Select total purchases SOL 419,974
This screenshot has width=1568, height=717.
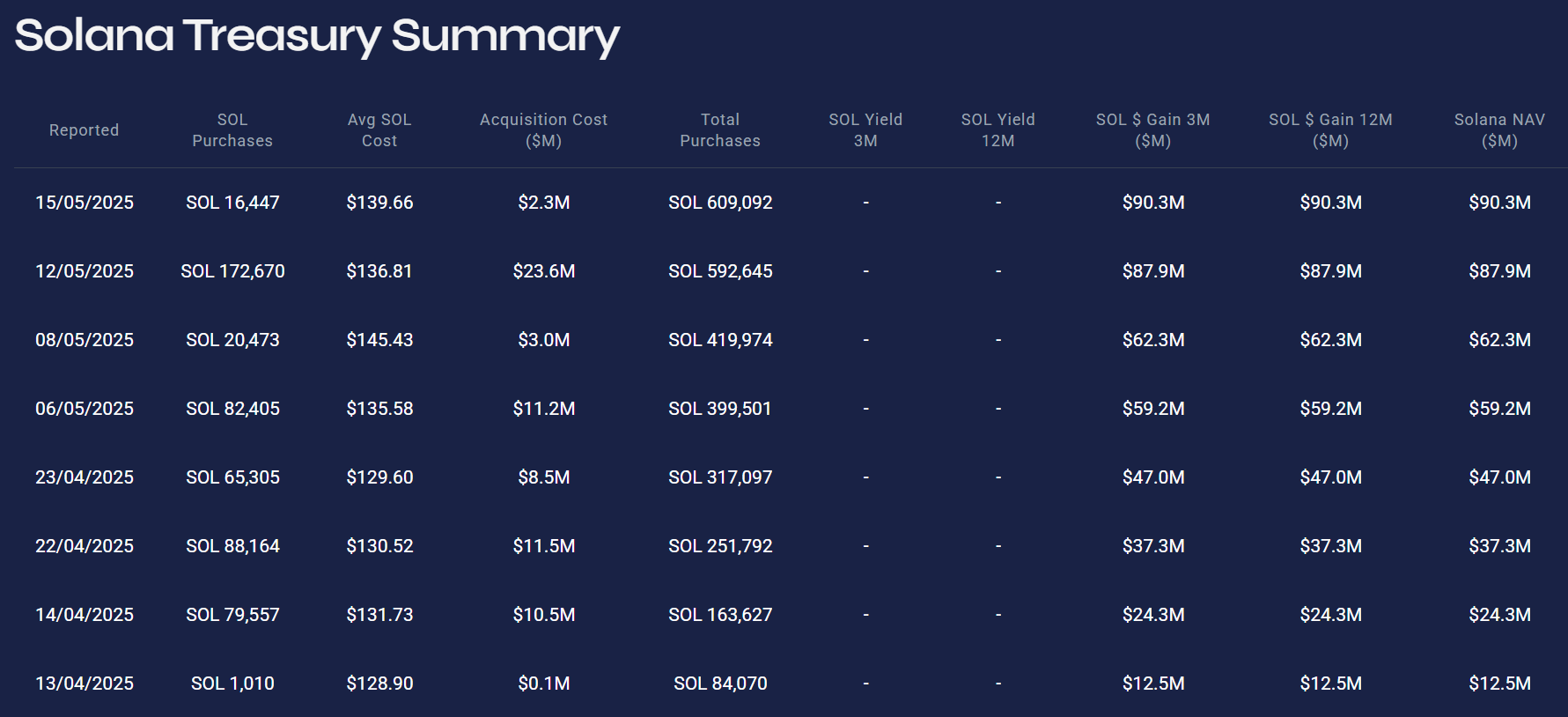click(720, 340)
